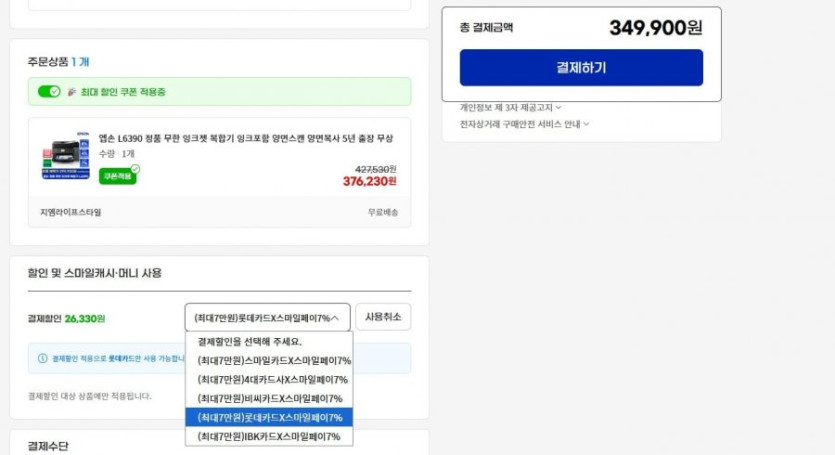Screen dimensions: 835x455
Task: Expand the 전자상거래 구매안전 서비스 안내 section
Action: point(524,124)
